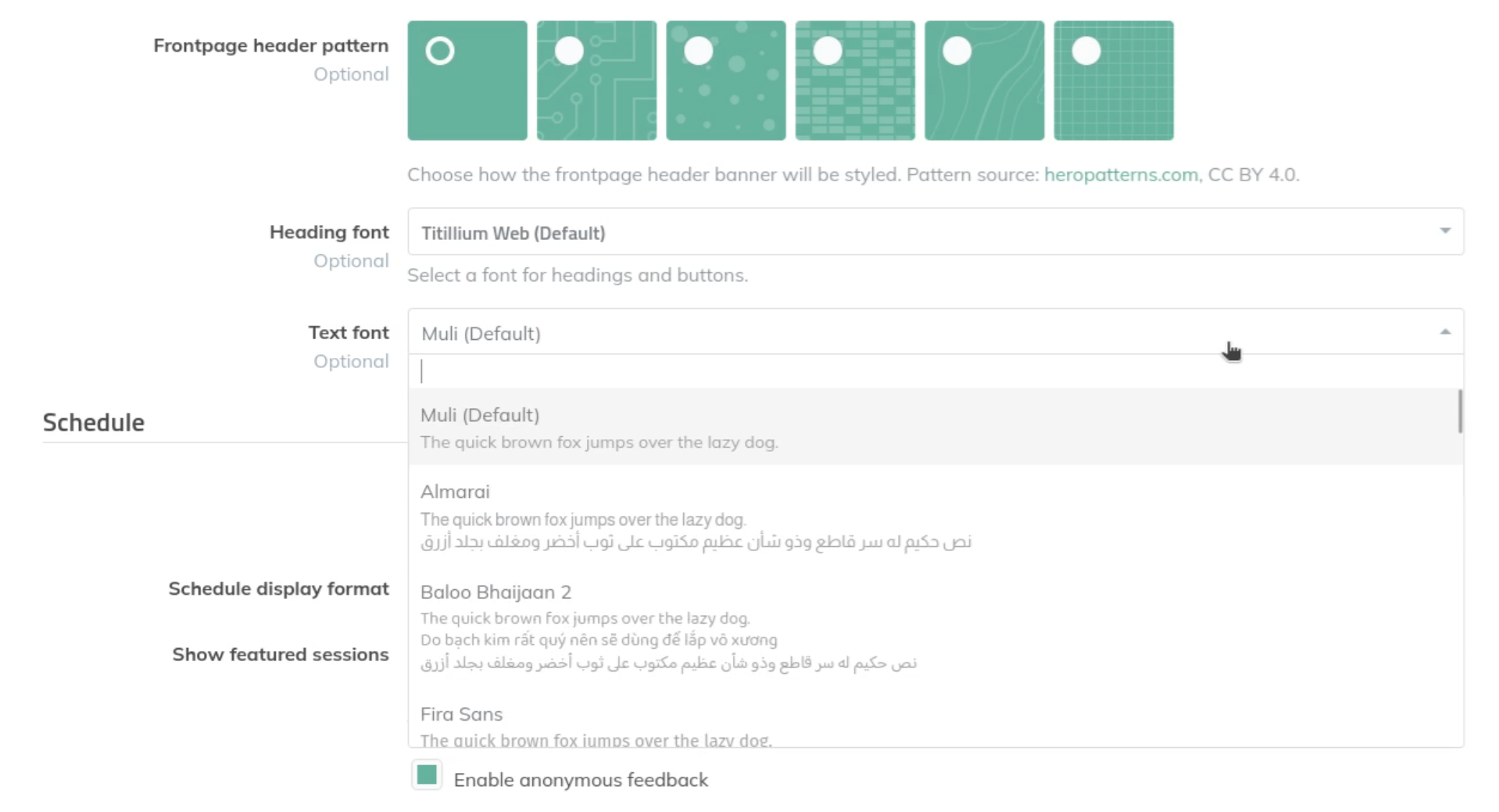Select Baloo Bhaijaan 2 font option

pos(933,626)
